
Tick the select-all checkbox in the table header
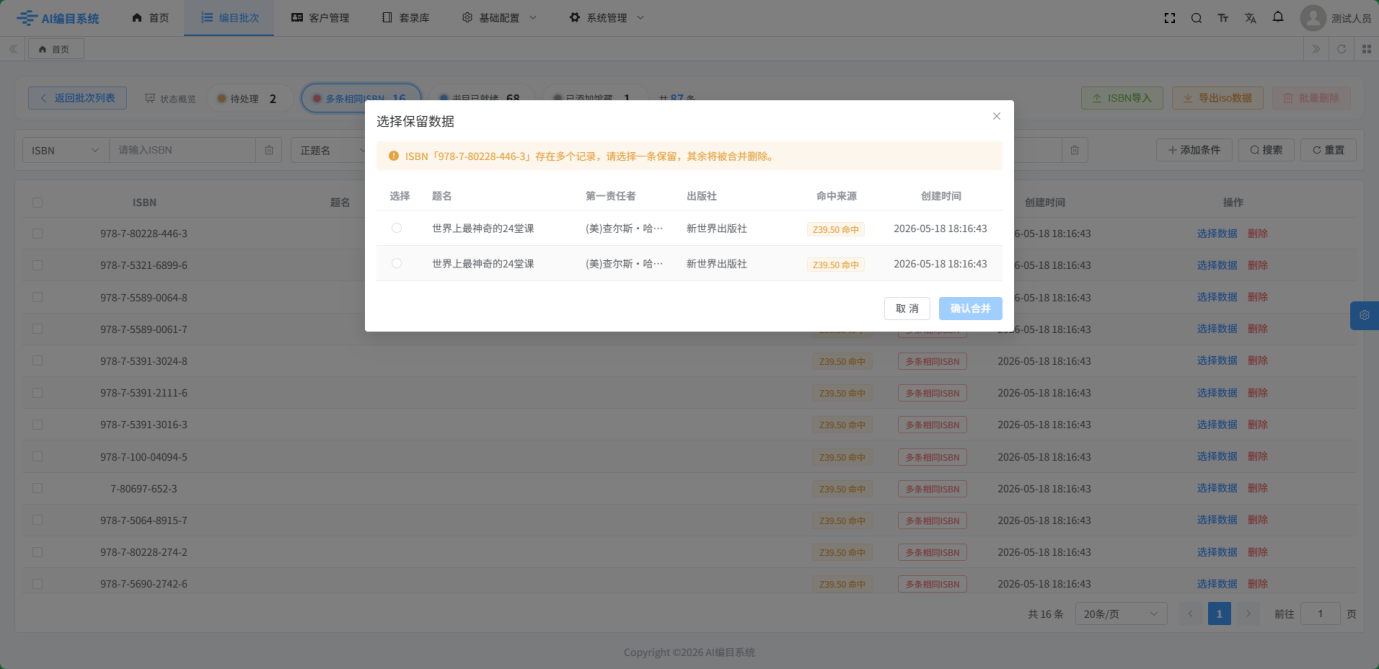tap(37, 202)
